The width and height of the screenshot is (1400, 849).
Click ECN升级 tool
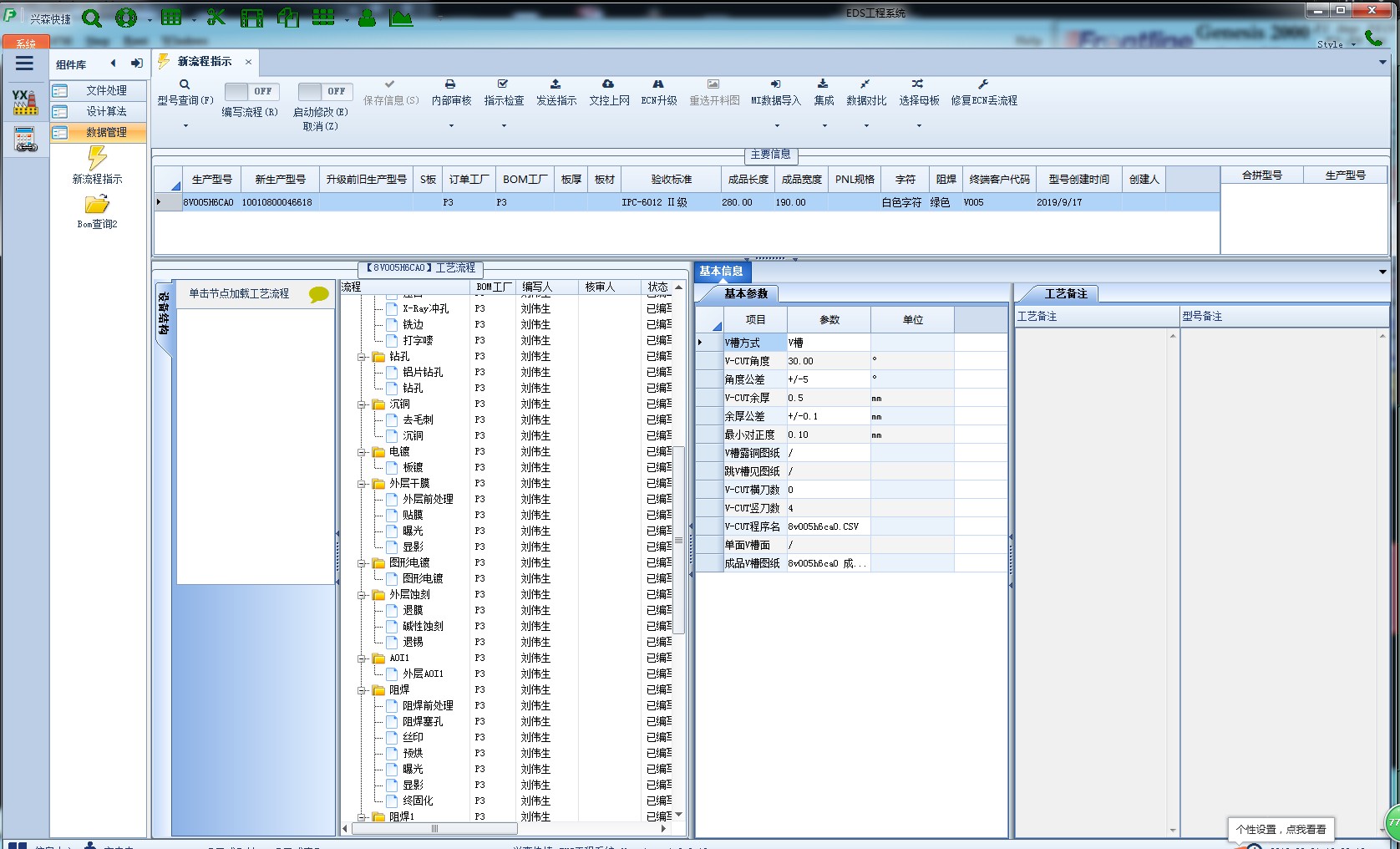[x=659, y=93]
